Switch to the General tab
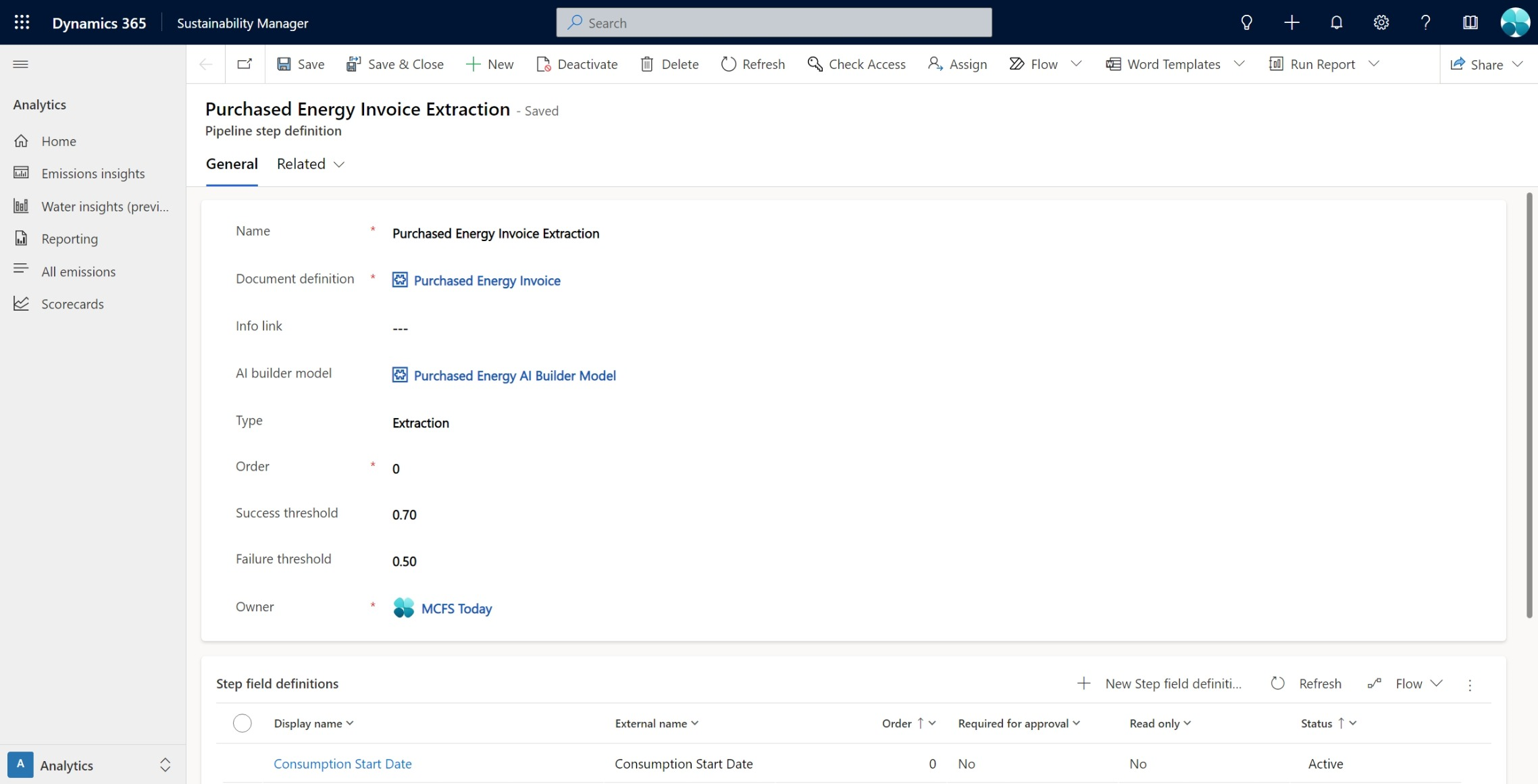 coord(232,164)
